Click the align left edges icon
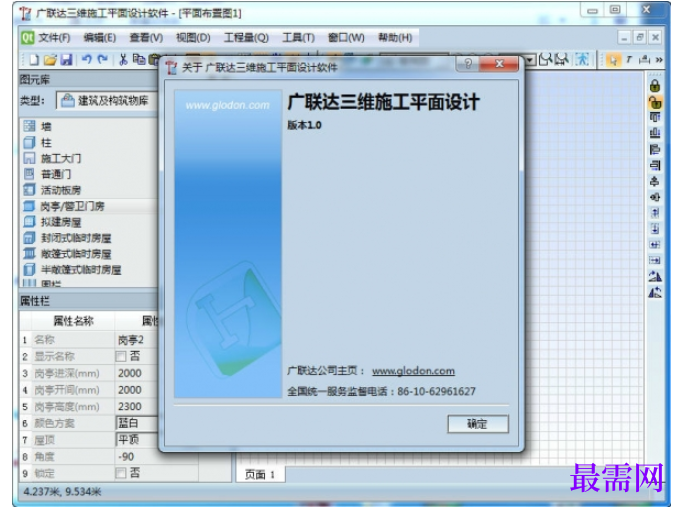 tap(655, 149)
